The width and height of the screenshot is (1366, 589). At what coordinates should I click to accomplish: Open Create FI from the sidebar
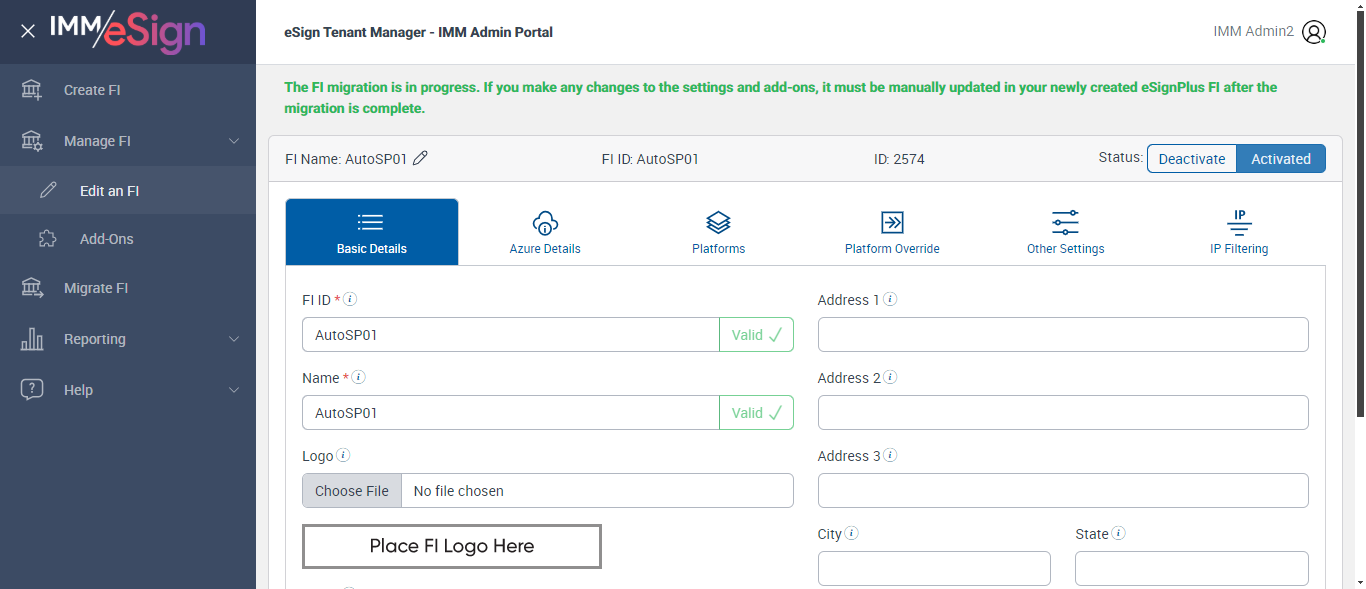pos(92,90)
